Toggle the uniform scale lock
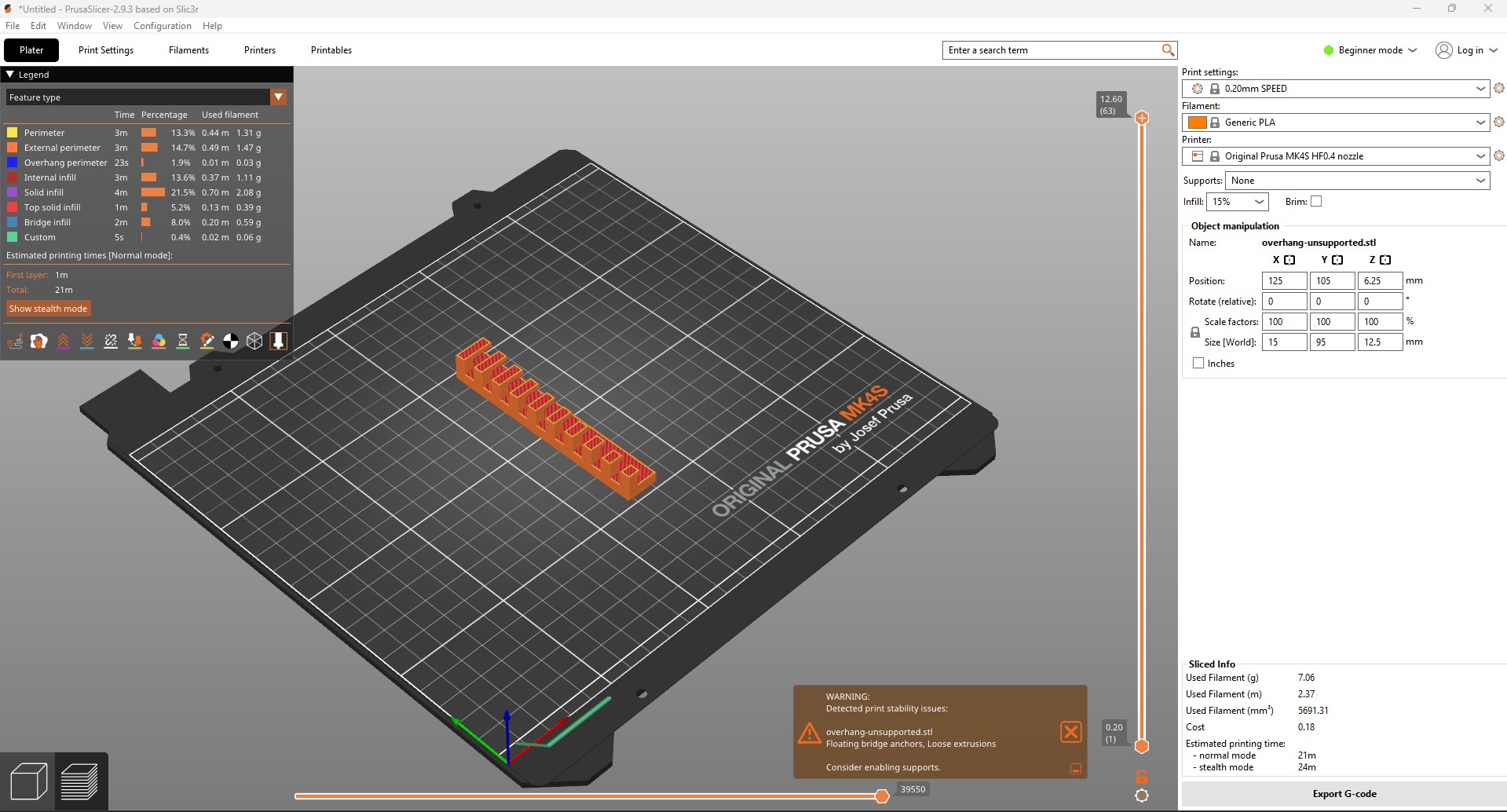Image resolution: width=1507 pixels, height=812 pixels. pyautogui.click(x=1195, y=332)
